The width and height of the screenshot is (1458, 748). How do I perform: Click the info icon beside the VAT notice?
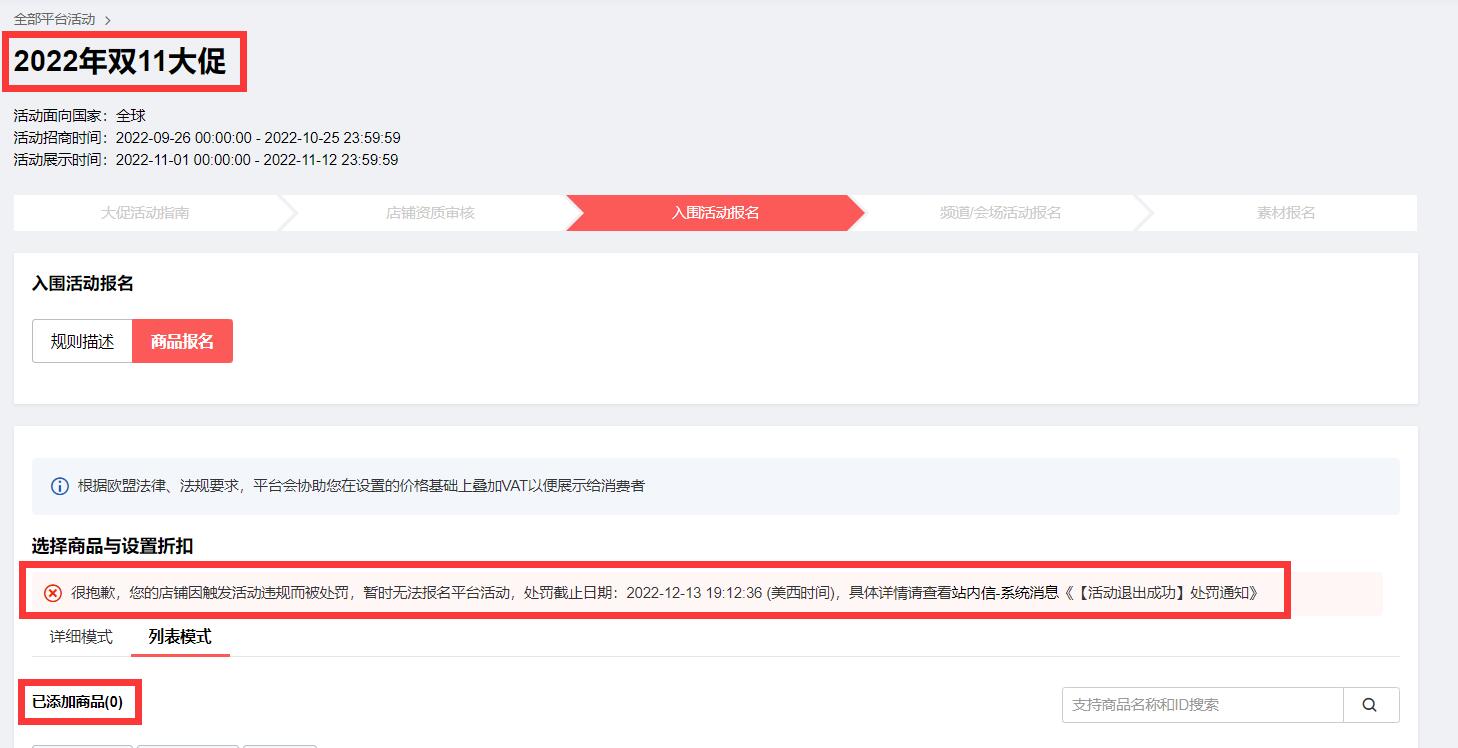(x=59, y=486)
